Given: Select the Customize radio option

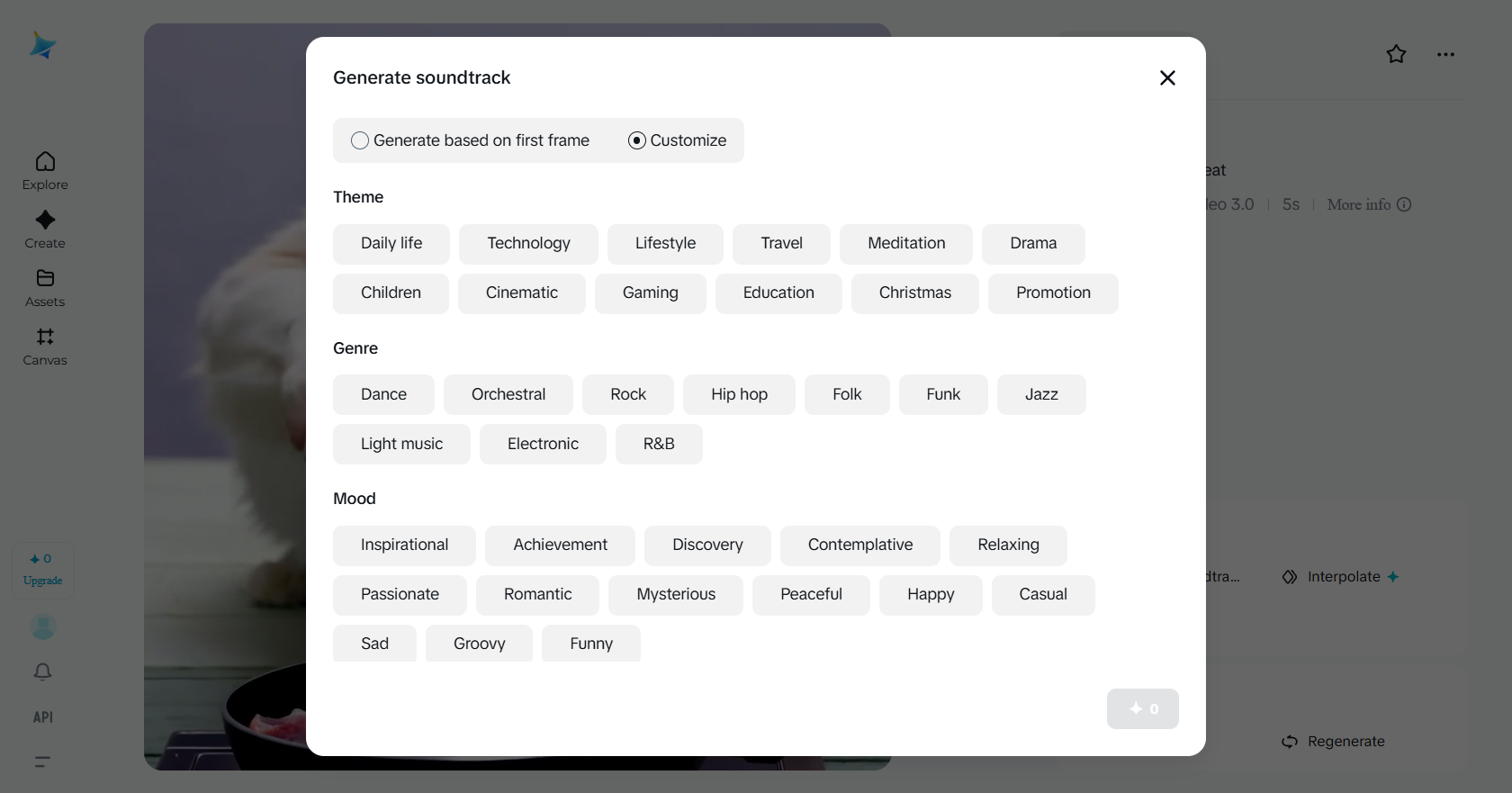Looking at the screenshot, I should coord(637,140).
